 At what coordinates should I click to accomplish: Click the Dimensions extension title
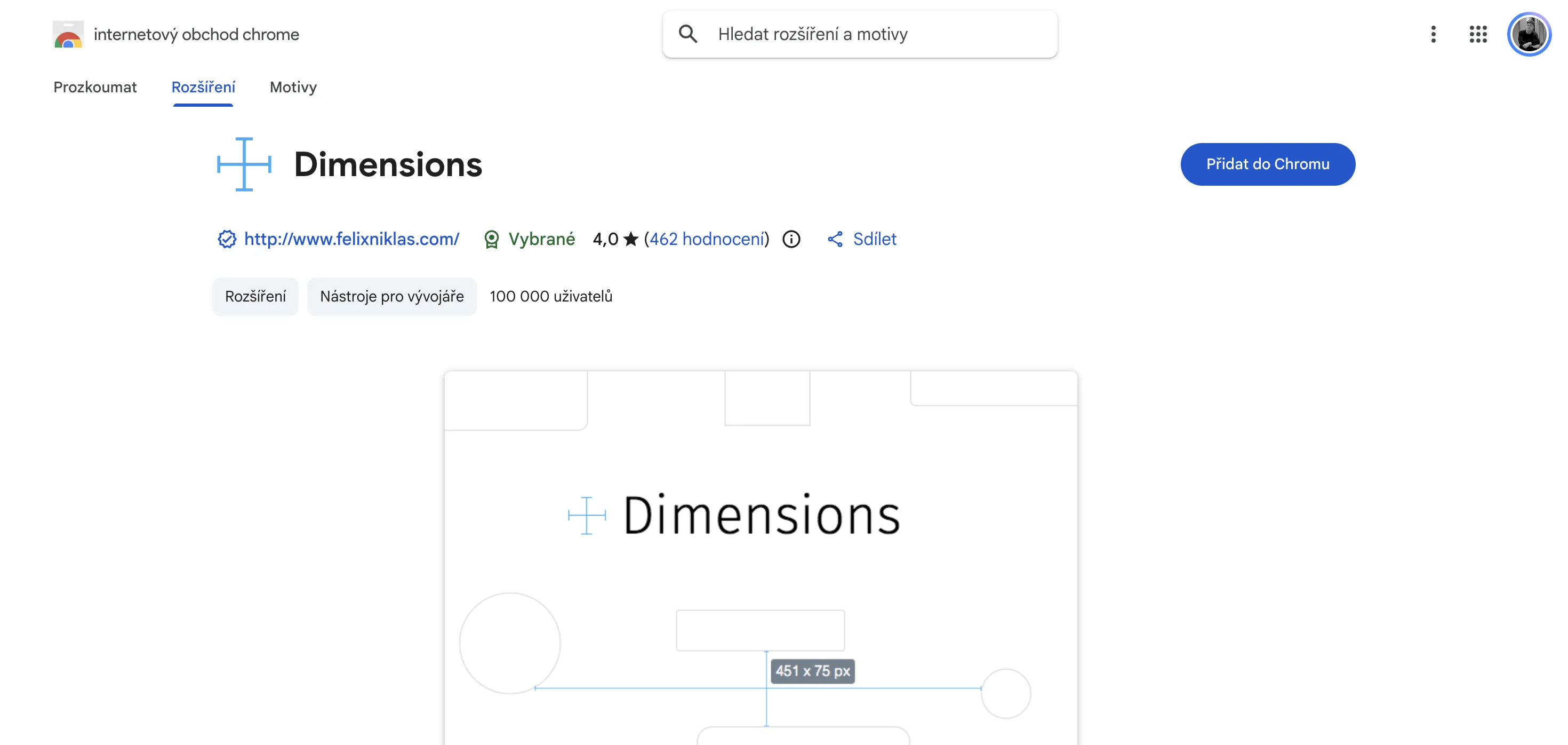click(x=388, y=164)
